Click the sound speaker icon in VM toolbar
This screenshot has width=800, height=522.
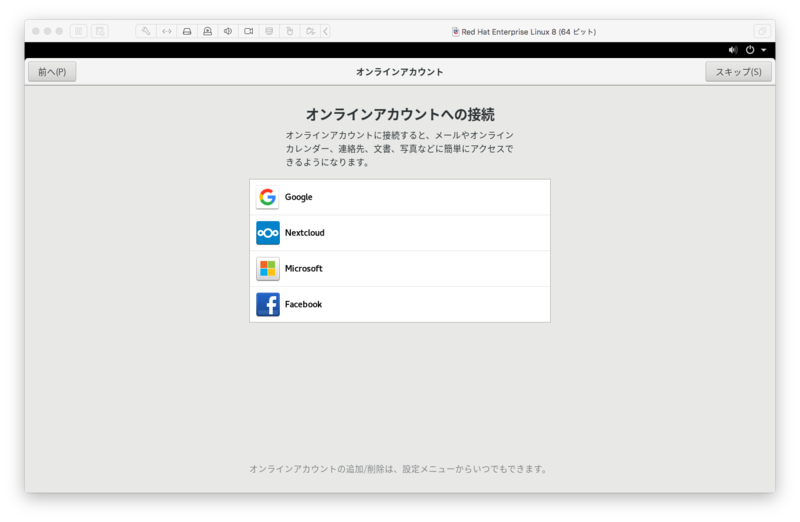228,31
